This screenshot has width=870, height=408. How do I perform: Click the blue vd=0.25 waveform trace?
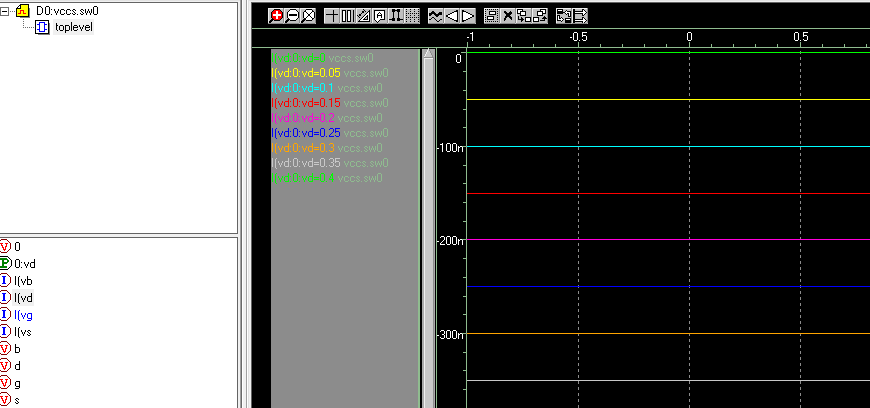[668, 286]
